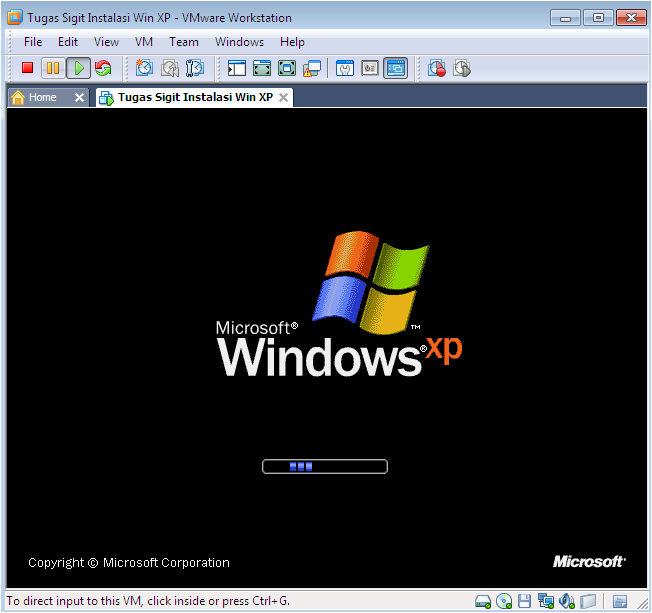Switch to Quick Switch mode icon
The width and height of the screenshot is (652, 613).
pos(262,68)
